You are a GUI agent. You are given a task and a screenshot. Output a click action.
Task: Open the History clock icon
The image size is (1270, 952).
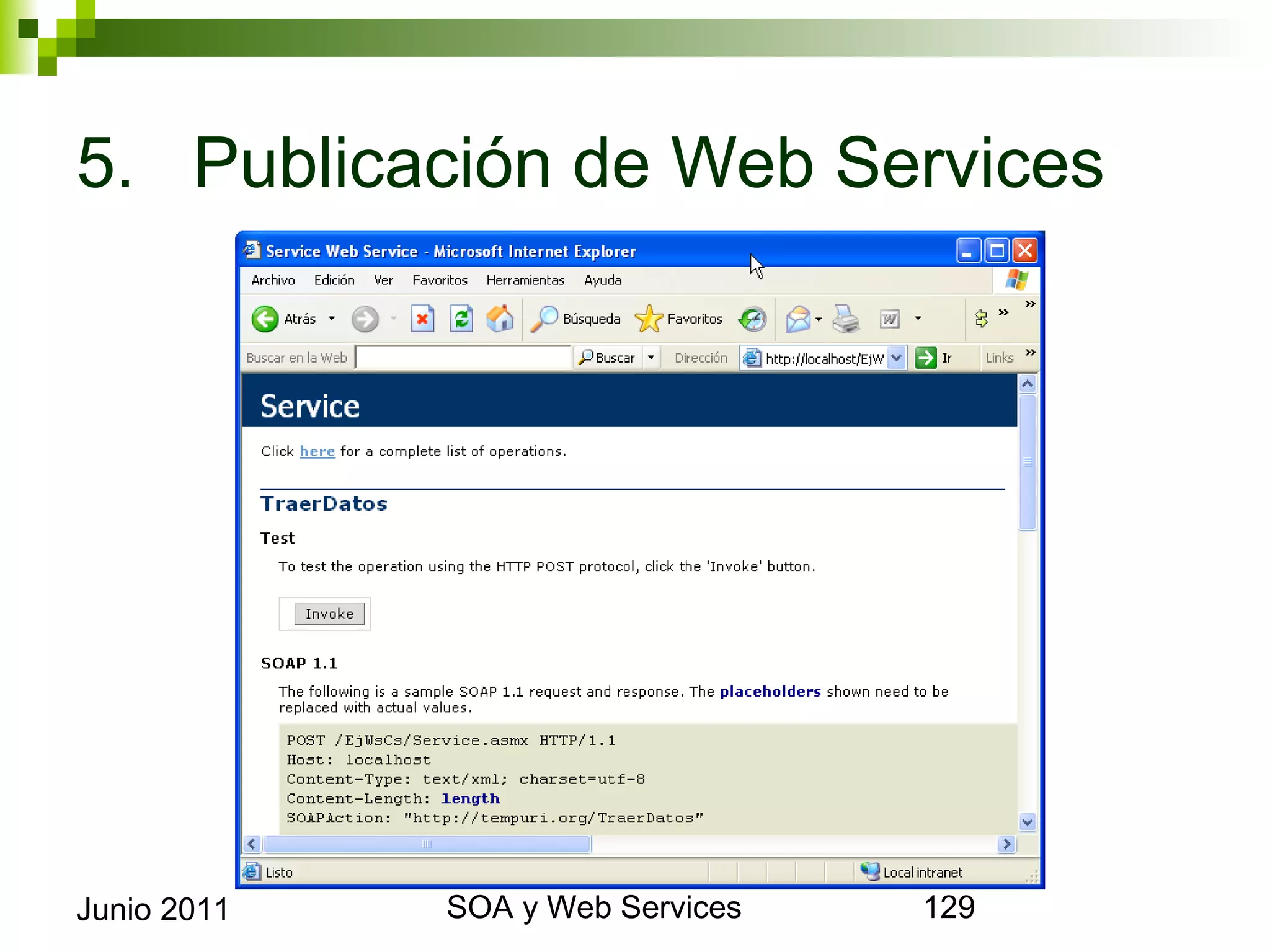point(752,319)
